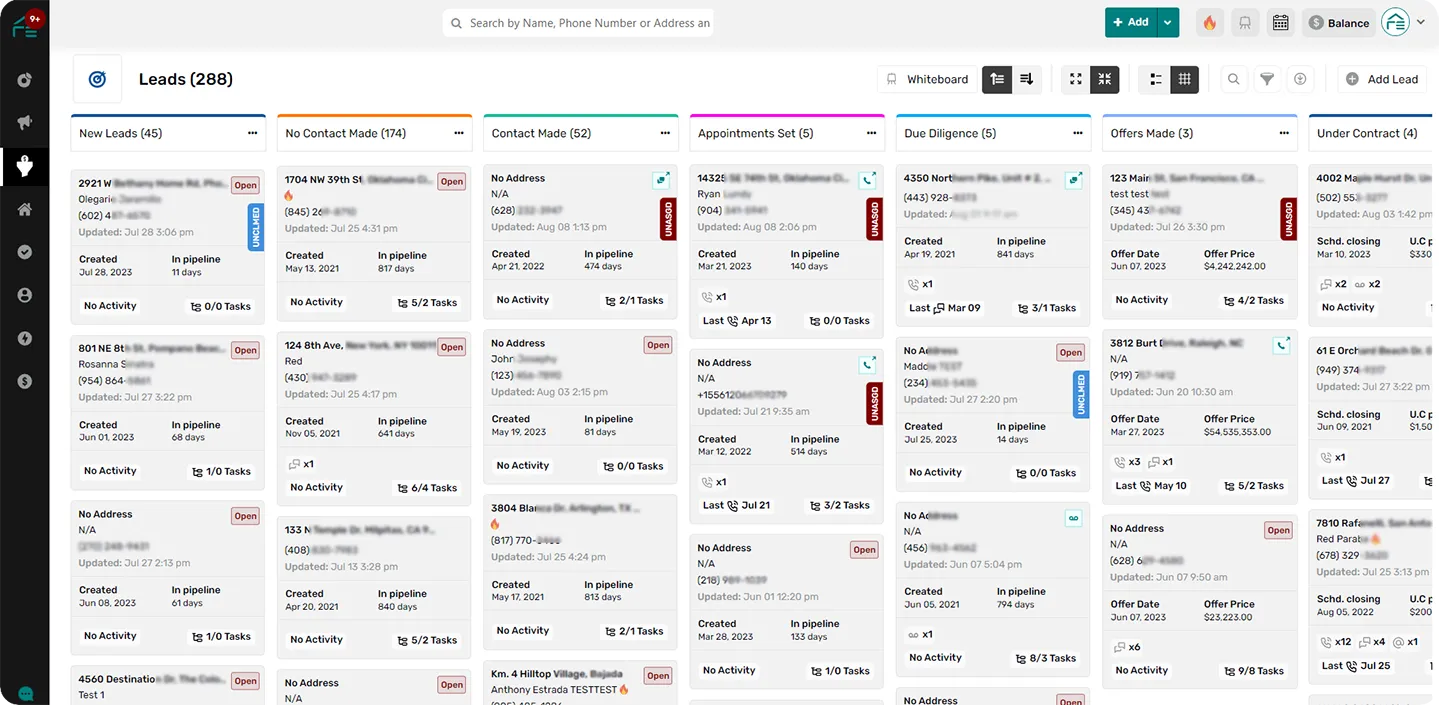This screenshot has width=1439, height=705.
Task: Open the Contact Made column options menu
Action: 665,133
